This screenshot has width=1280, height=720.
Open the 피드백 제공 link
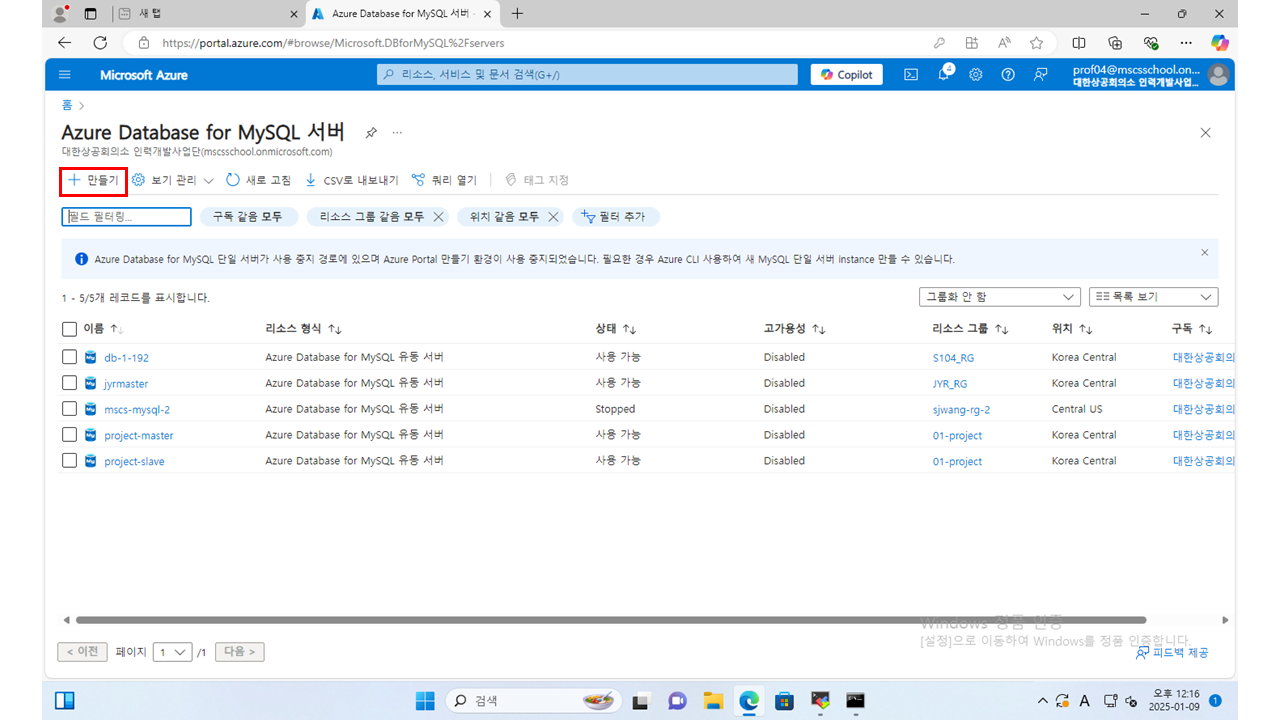point(1172,652)
